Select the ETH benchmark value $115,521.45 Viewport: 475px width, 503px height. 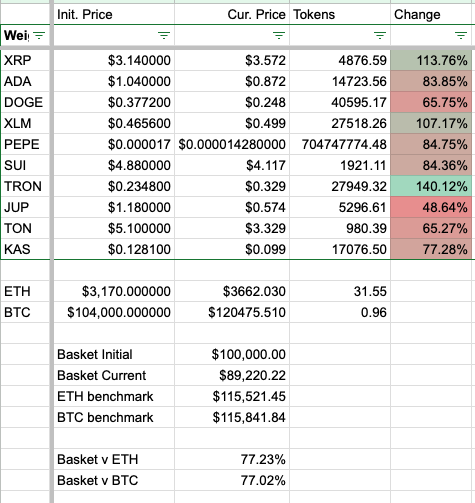coord(232,396)
